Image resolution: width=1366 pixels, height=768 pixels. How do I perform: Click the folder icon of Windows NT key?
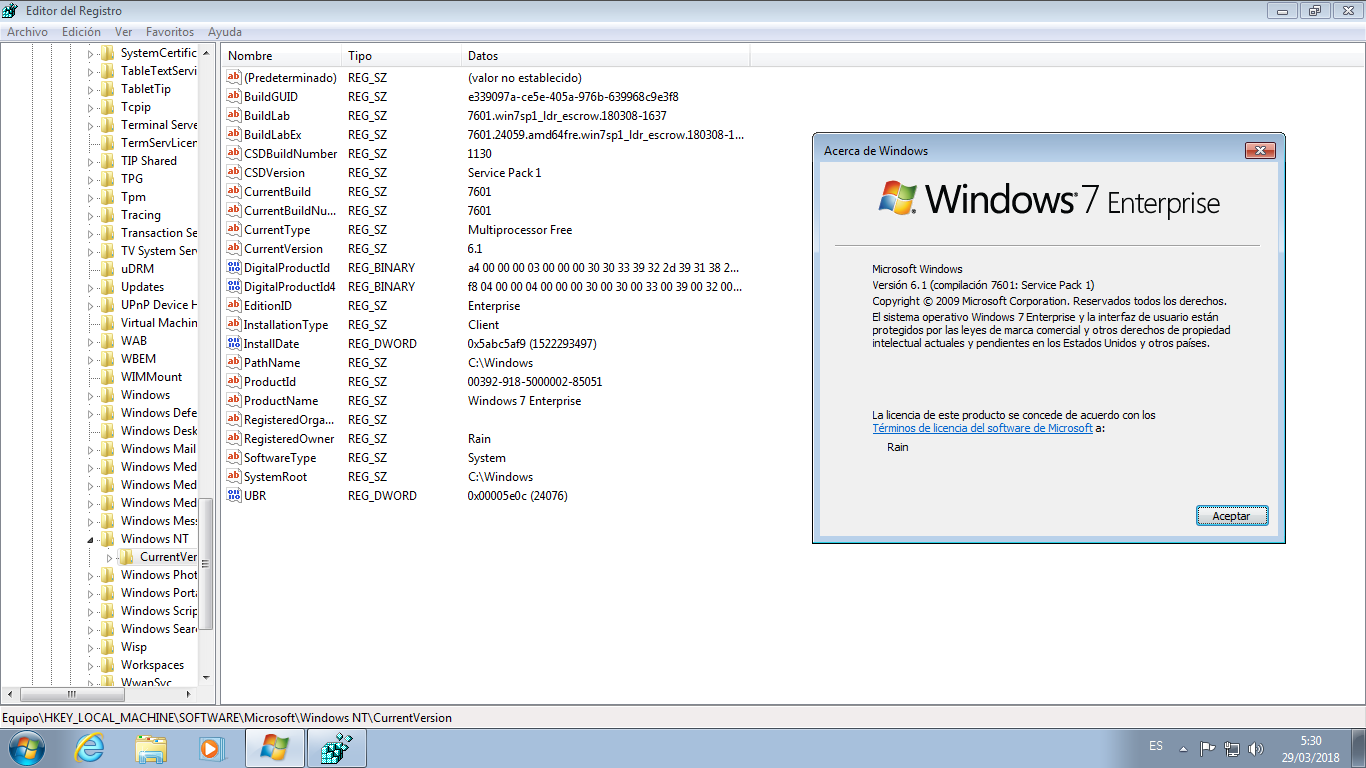pos(107,539)
